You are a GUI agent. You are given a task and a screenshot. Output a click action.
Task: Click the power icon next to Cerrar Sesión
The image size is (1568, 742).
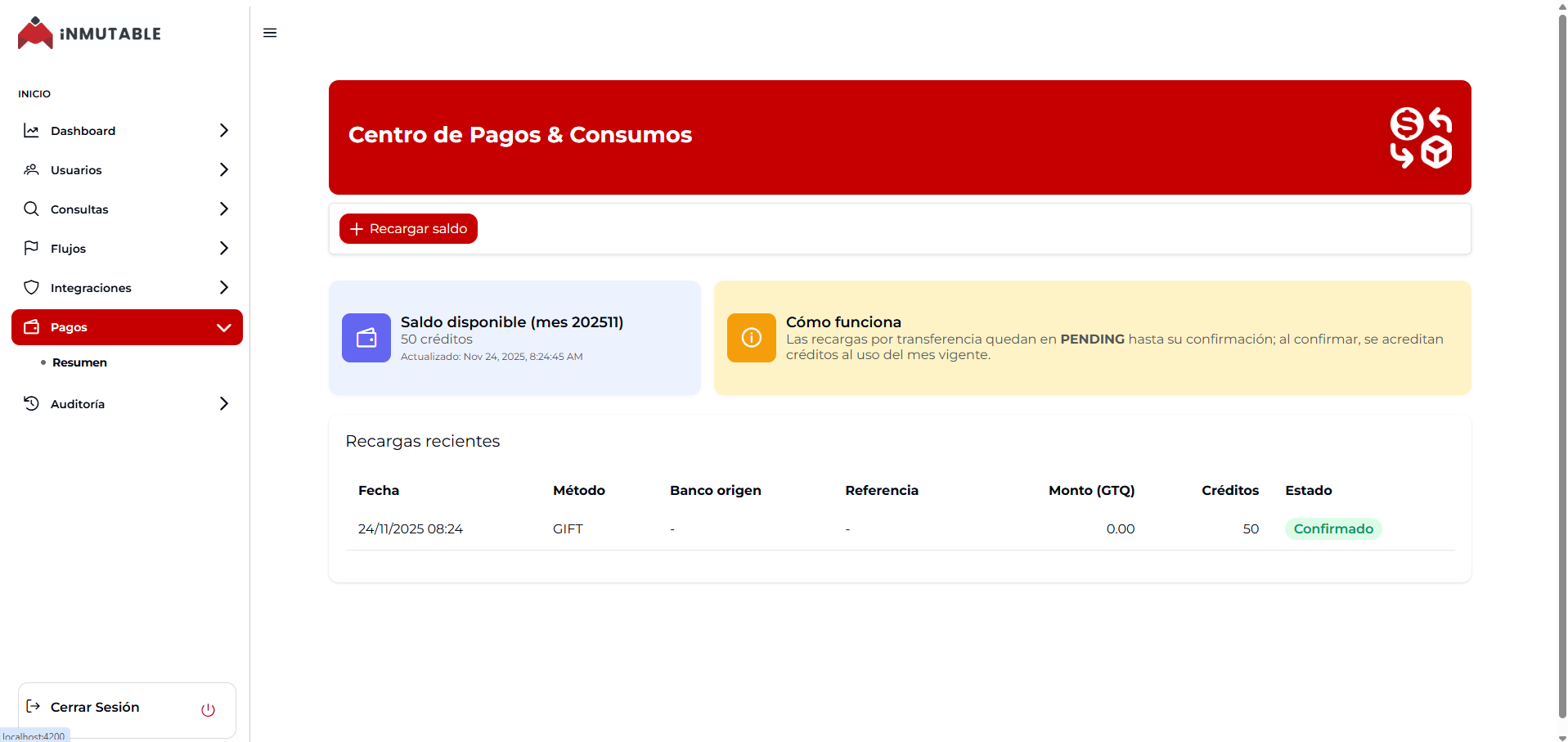pyautogui.click(x=207, y=709)
